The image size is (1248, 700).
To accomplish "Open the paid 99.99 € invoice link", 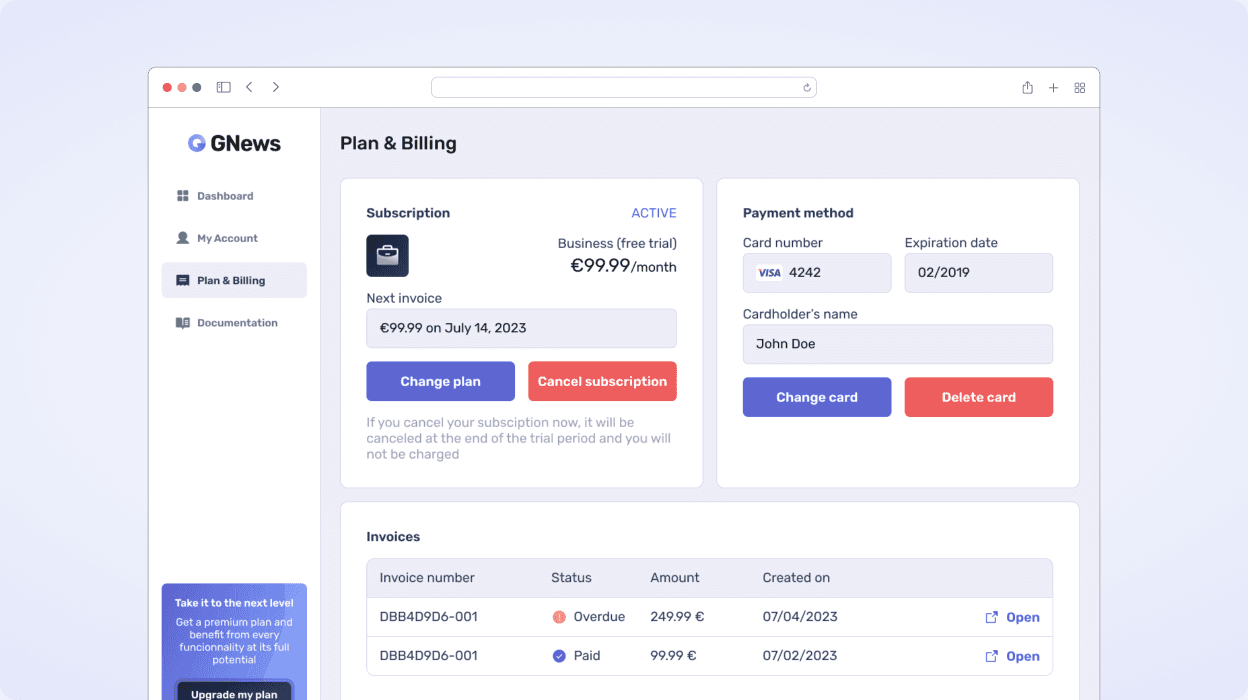I will click(x=1012, y=656).
